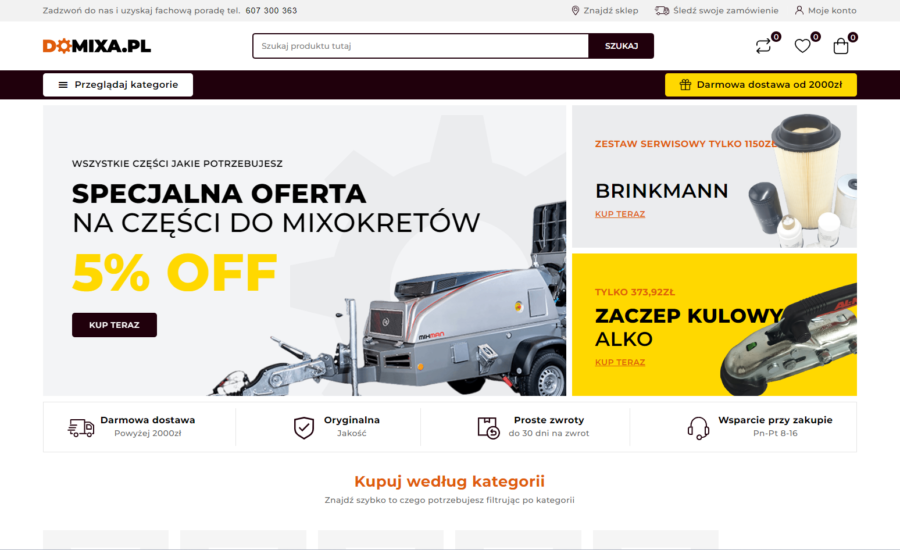Open the shopping bag cart icon
Screen dimensions: 900x550
point(841,46)
